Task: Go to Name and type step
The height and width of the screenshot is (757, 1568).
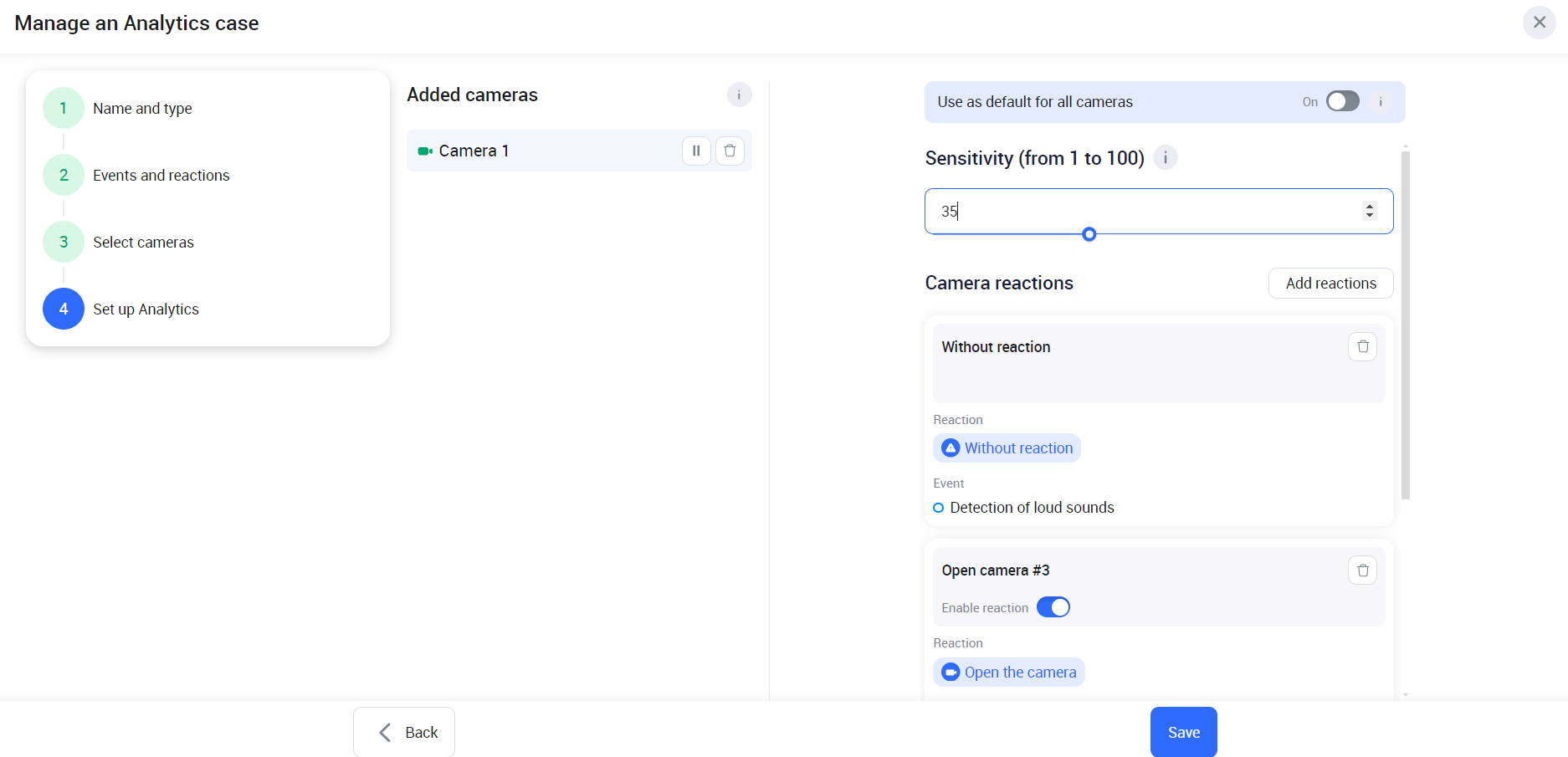Action: pos(142,109)
